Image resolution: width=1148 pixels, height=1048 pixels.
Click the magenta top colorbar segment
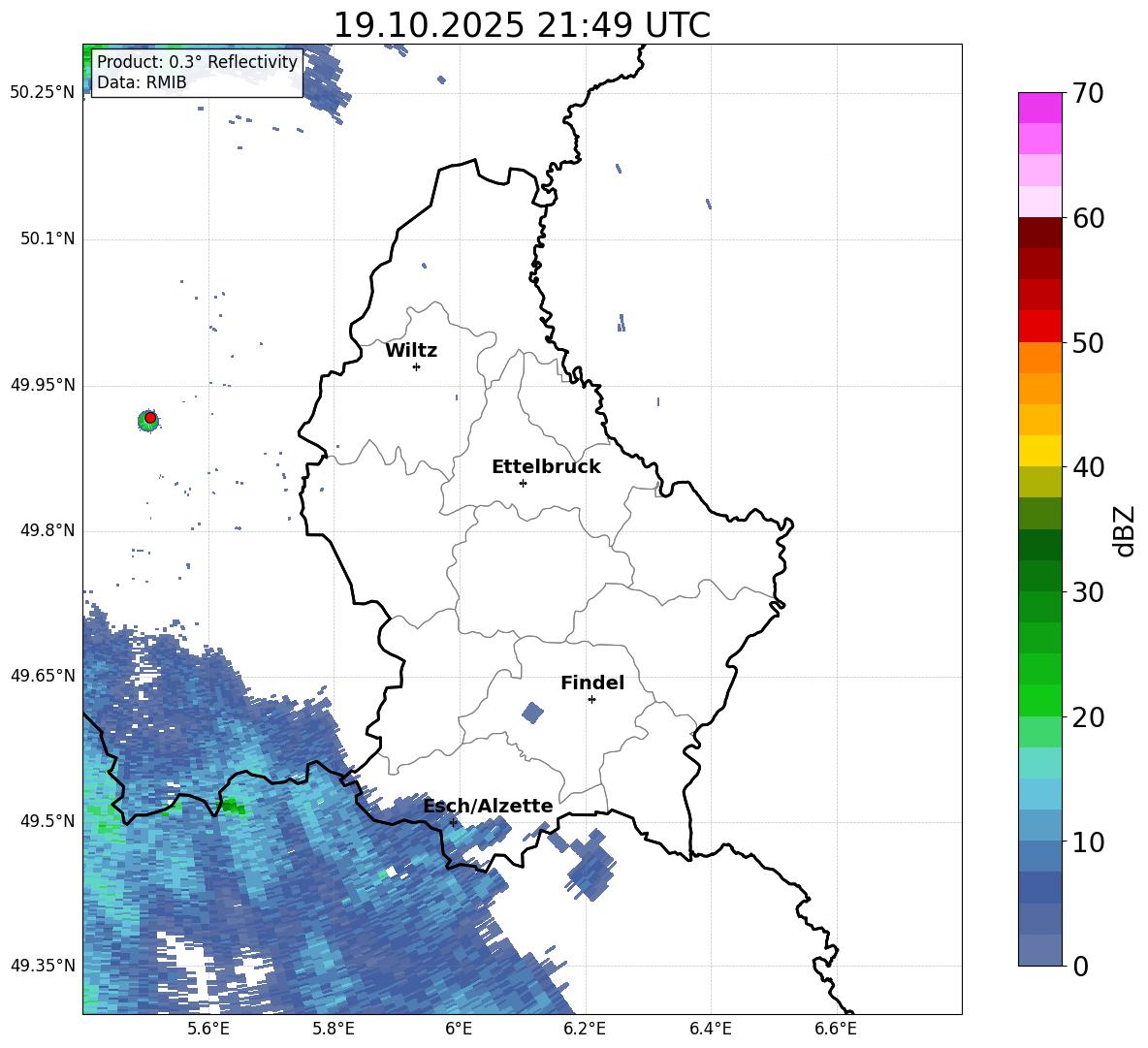(1040, 108)
